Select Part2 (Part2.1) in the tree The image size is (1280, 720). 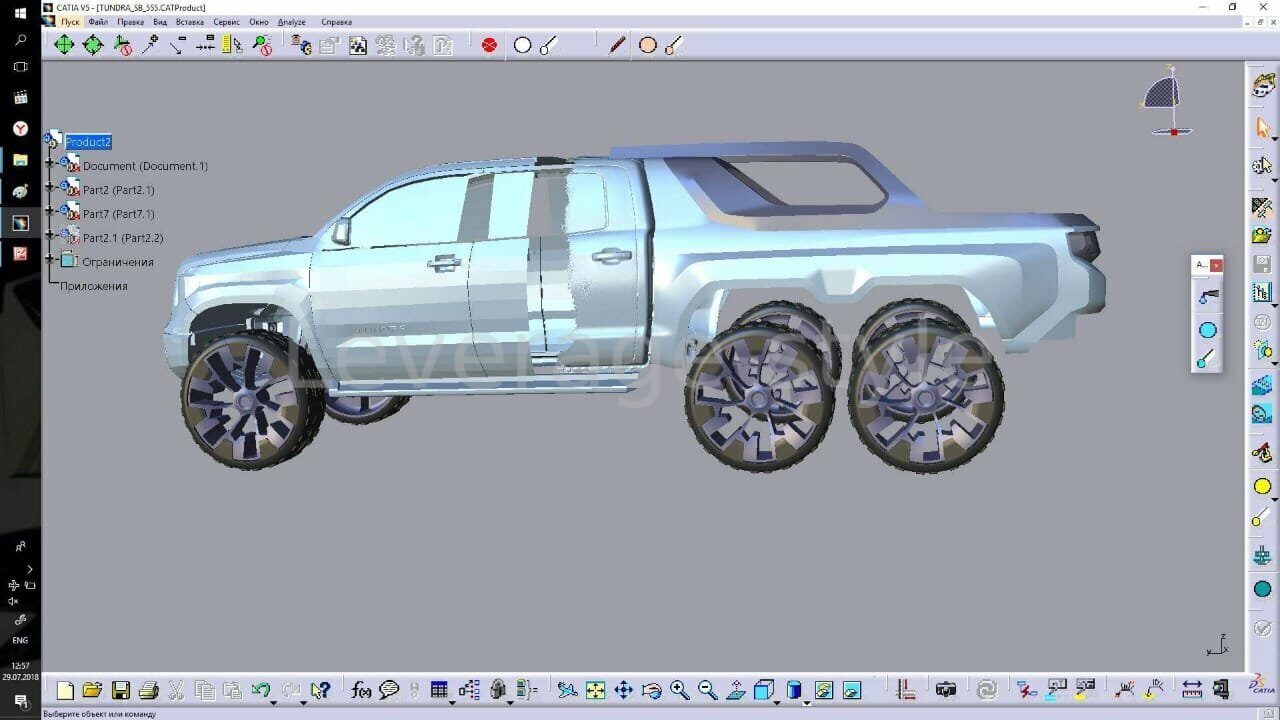118,190
